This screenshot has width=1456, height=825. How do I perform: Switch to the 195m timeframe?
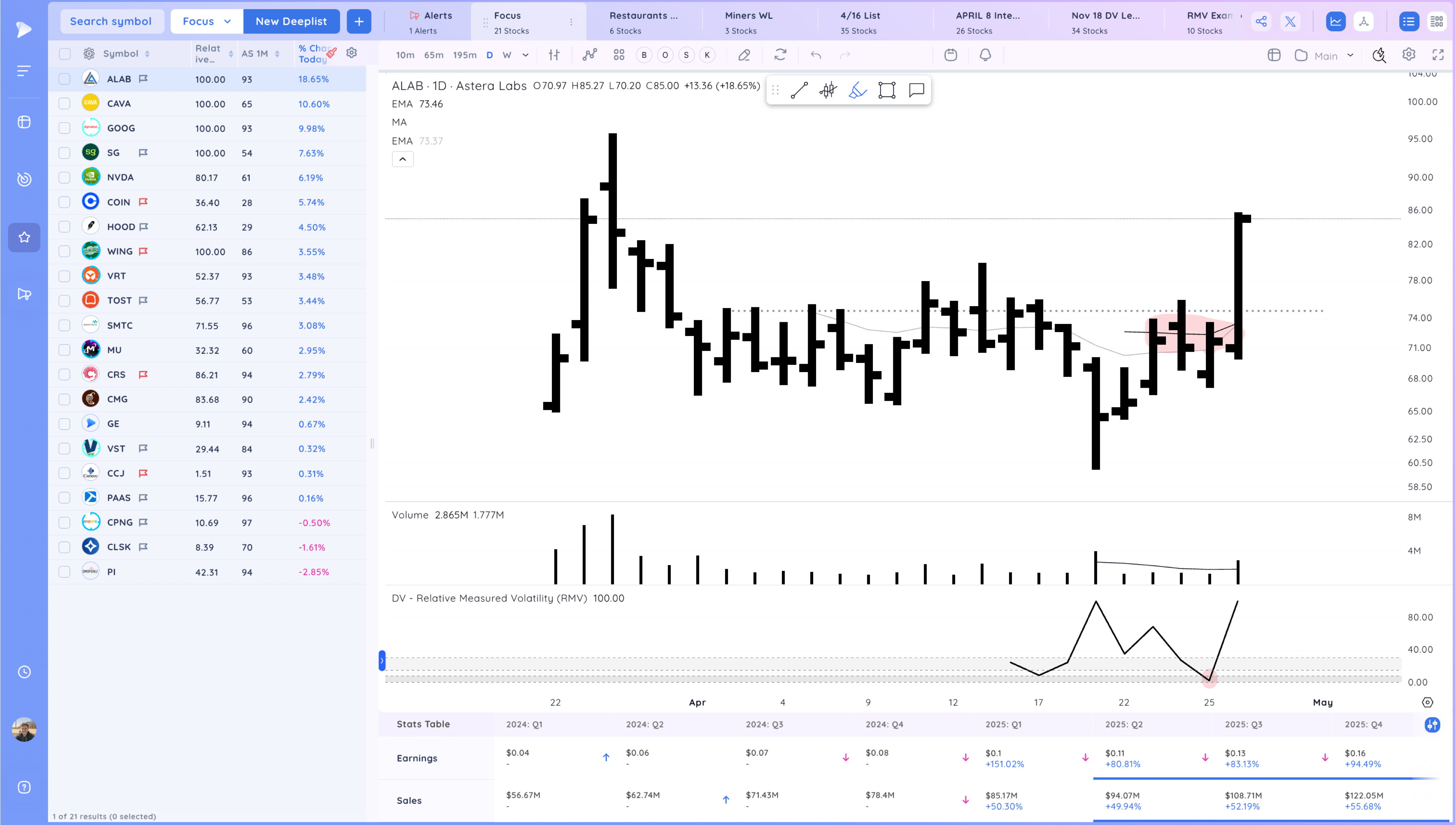click(x=464, y=55)
